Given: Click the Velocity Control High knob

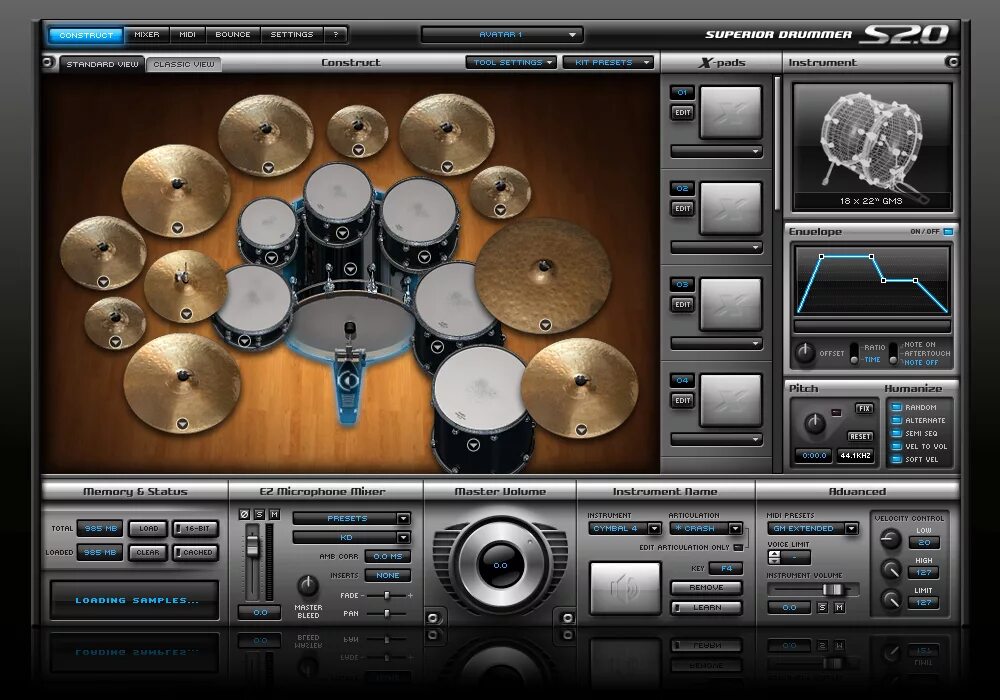Looking at the screenshot, I should pos(890,569).
